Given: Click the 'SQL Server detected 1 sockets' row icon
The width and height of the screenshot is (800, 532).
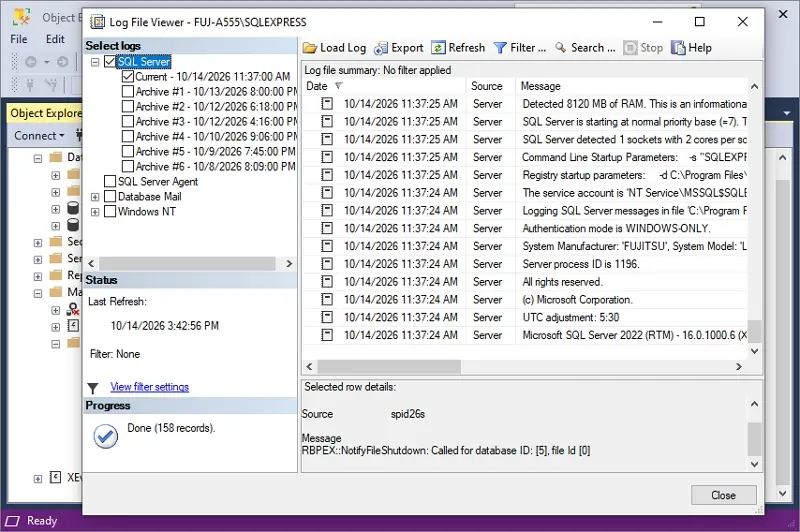Looking at the screenshot, I should 327,139.
